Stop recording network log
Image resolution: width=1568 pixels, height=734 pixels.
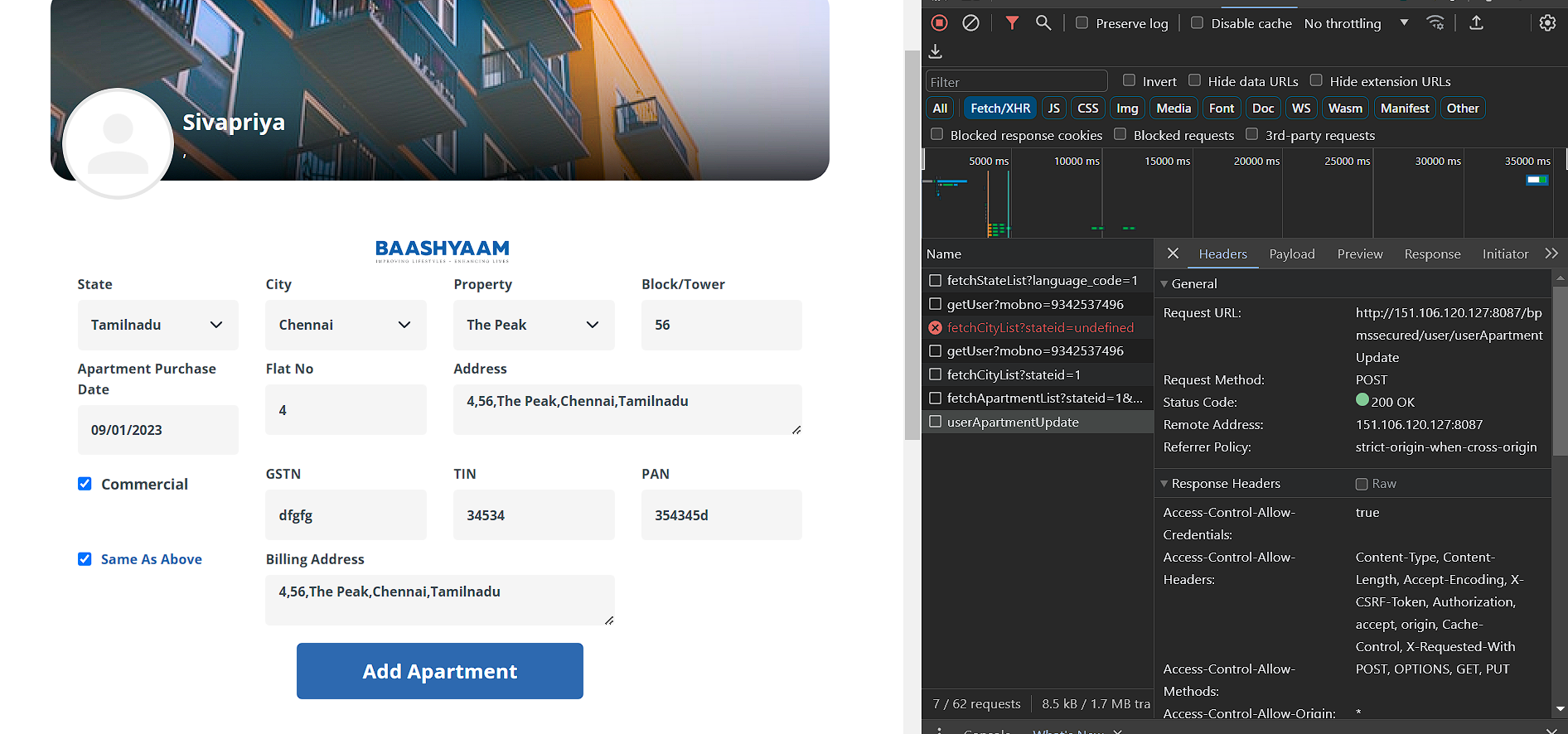point(939,23)
